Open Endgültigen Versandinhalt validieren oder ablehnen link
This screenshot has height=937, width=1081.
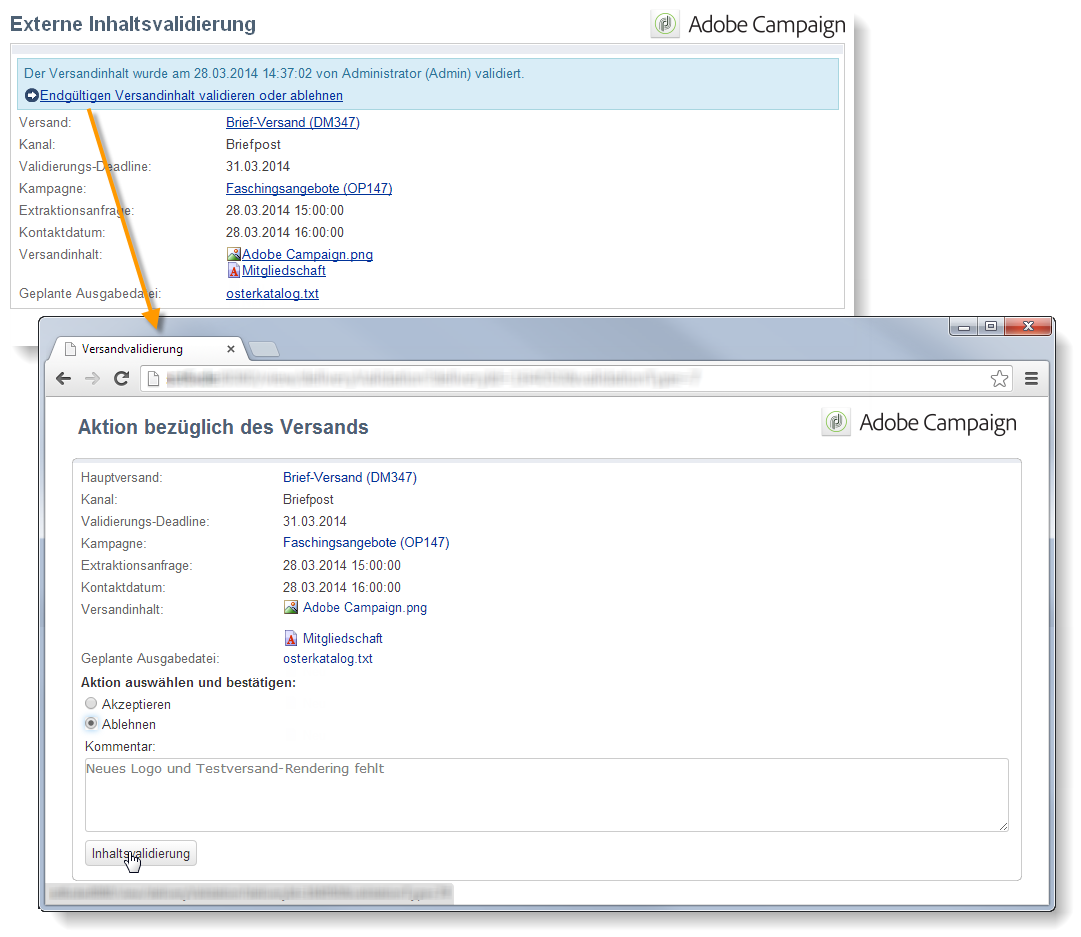pos(191,95)
